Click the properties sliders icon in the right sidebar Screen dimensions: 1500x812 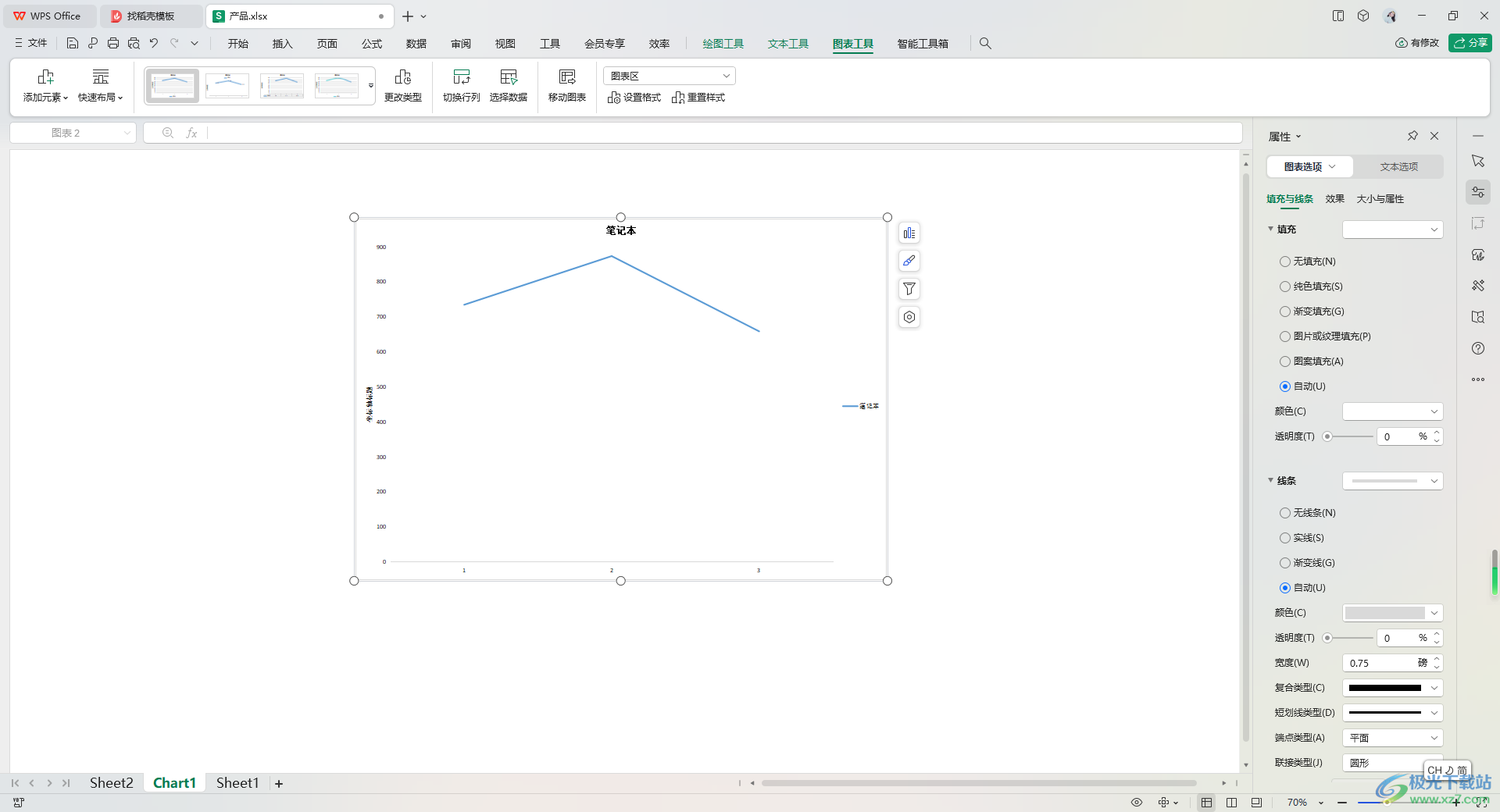click(1478, 192)
